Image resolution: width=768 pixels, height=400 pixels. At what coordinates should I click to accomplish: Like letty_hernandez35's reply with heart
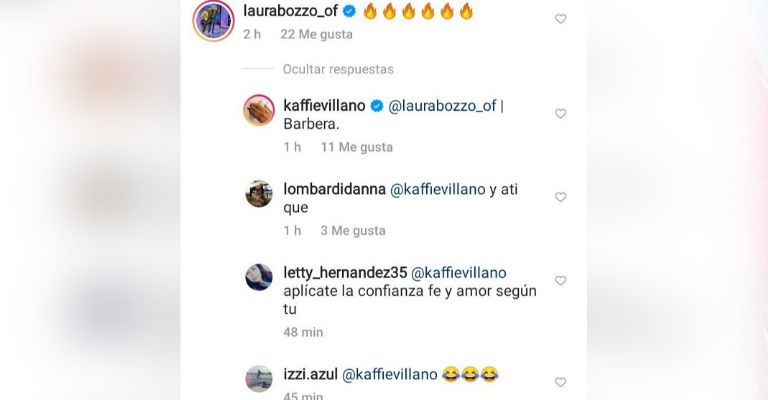click(560, 281)
